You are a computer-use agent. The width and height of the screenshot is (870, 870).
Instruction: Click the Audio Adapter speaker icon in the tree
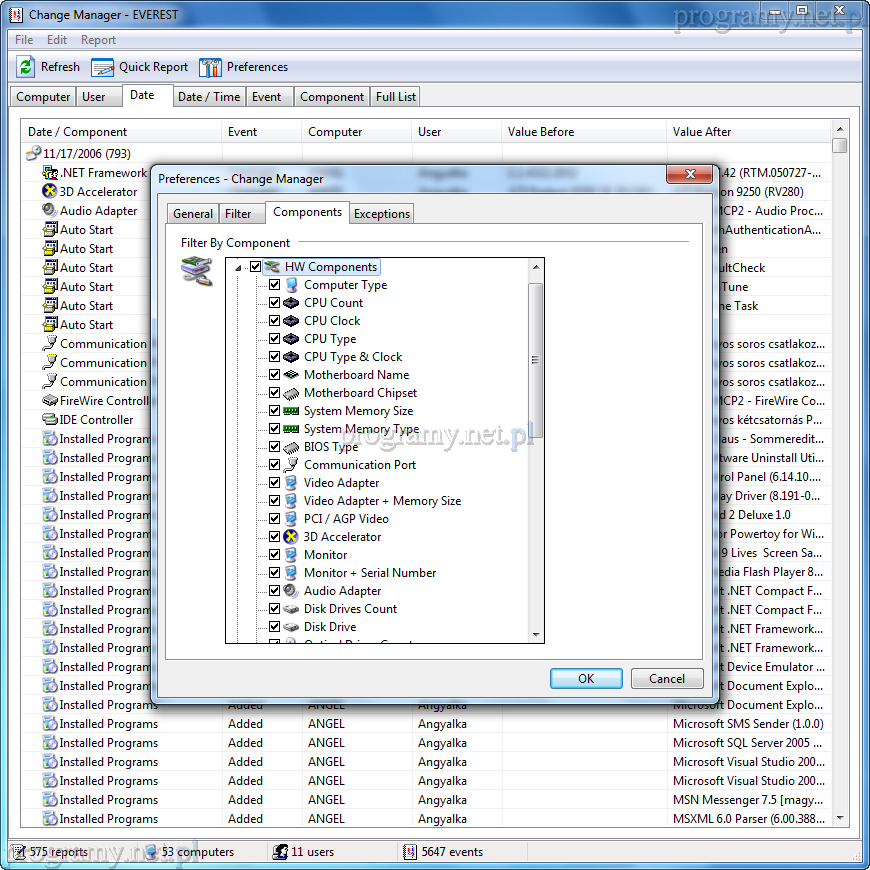pos(291,591)
